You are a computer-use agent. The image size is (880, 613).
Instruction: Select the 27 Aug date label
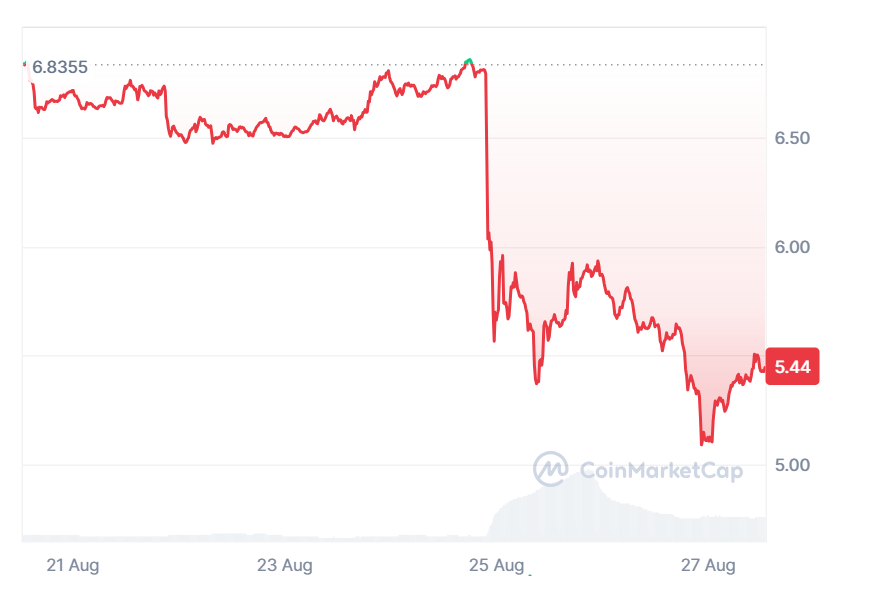pos(709,566)
